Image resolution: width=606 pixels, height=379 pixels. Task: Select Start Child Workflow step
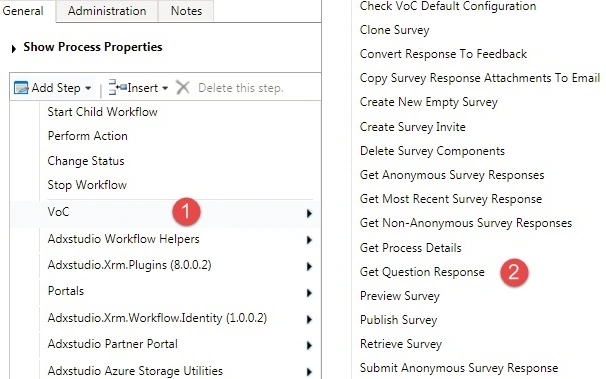(x=102, y=112)
